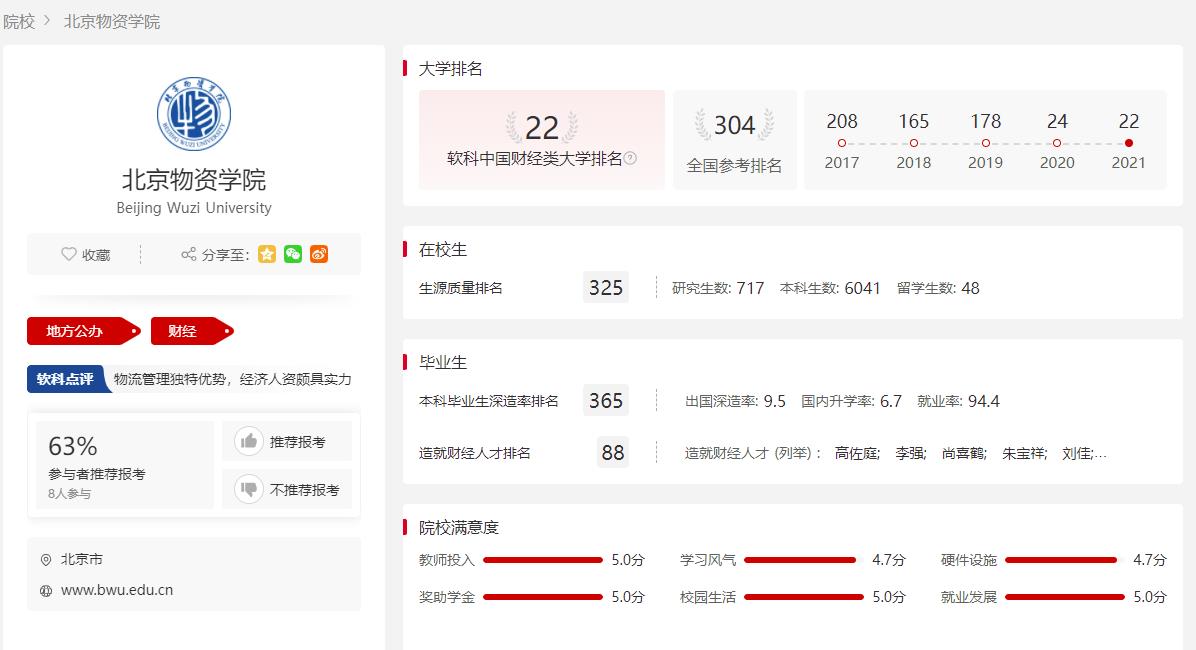Share via the green WeChat icon

(x=293, y=254)
